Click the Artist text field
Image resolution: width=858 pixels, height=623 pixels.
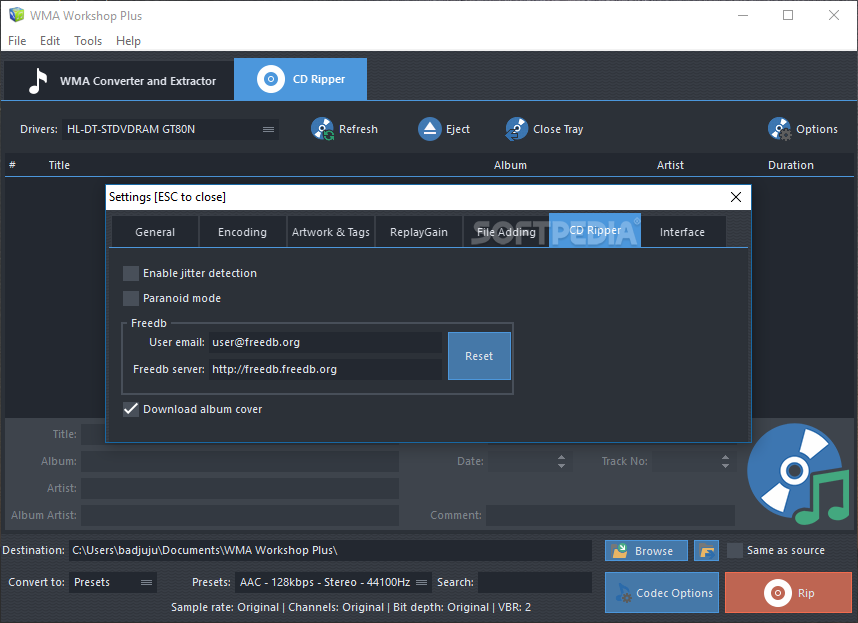pos(240,488)
